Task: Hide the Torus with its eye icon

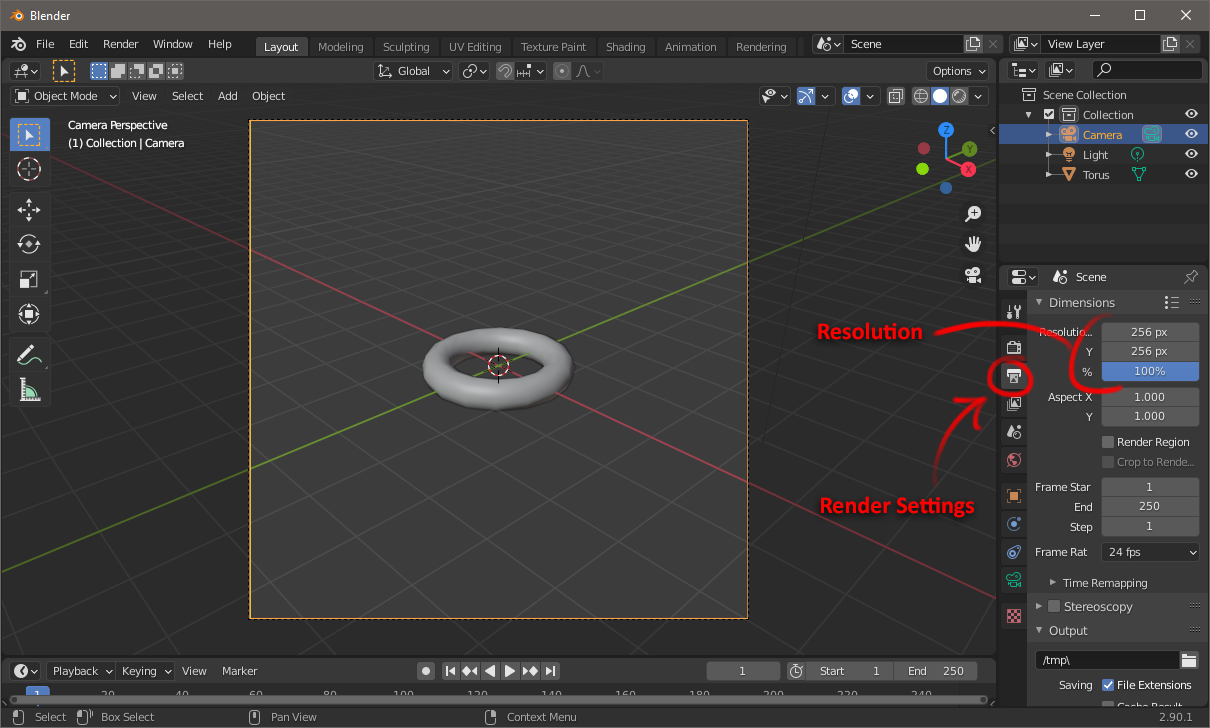Action: click(x=1191, y=174)
